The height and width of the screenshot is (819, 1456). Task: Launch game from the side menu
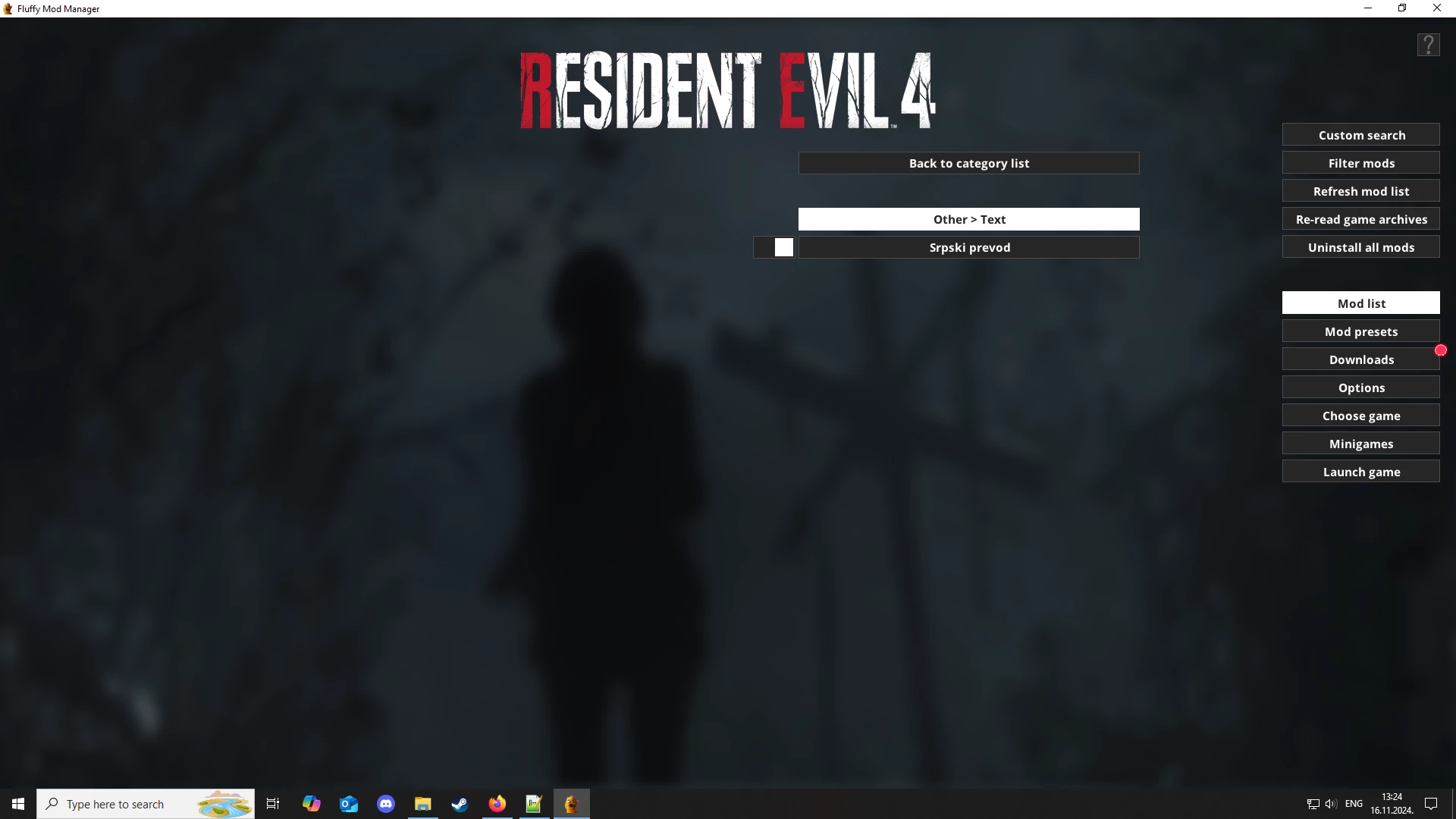1360,472
